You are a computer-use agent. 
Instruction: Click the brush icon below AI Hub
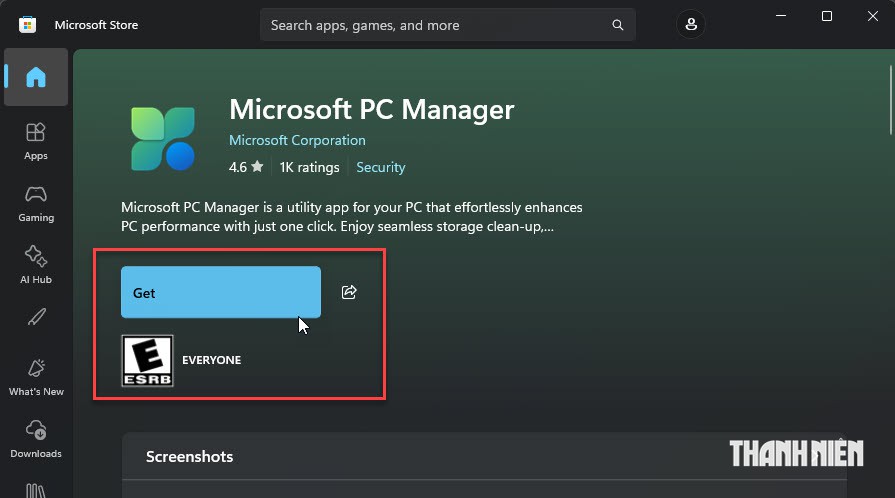36,317
